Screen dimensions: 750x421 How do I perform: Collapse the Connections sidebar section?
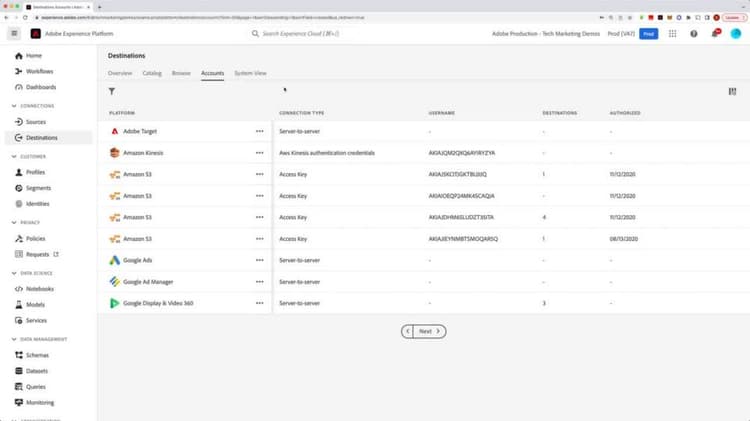[x=14, y=106]
